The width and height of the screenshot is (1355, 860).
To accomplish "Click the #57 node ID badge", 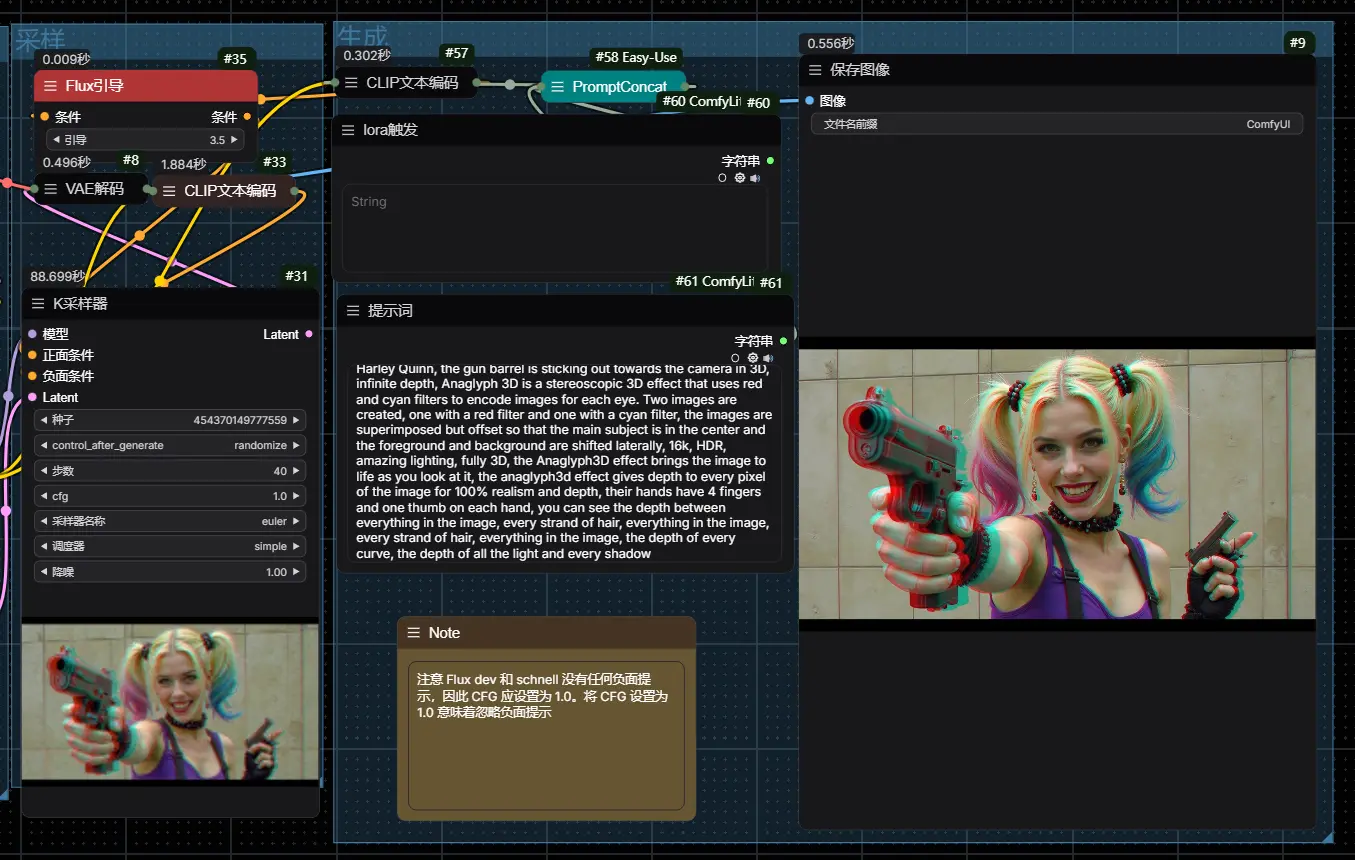I will tap(457, 53).
